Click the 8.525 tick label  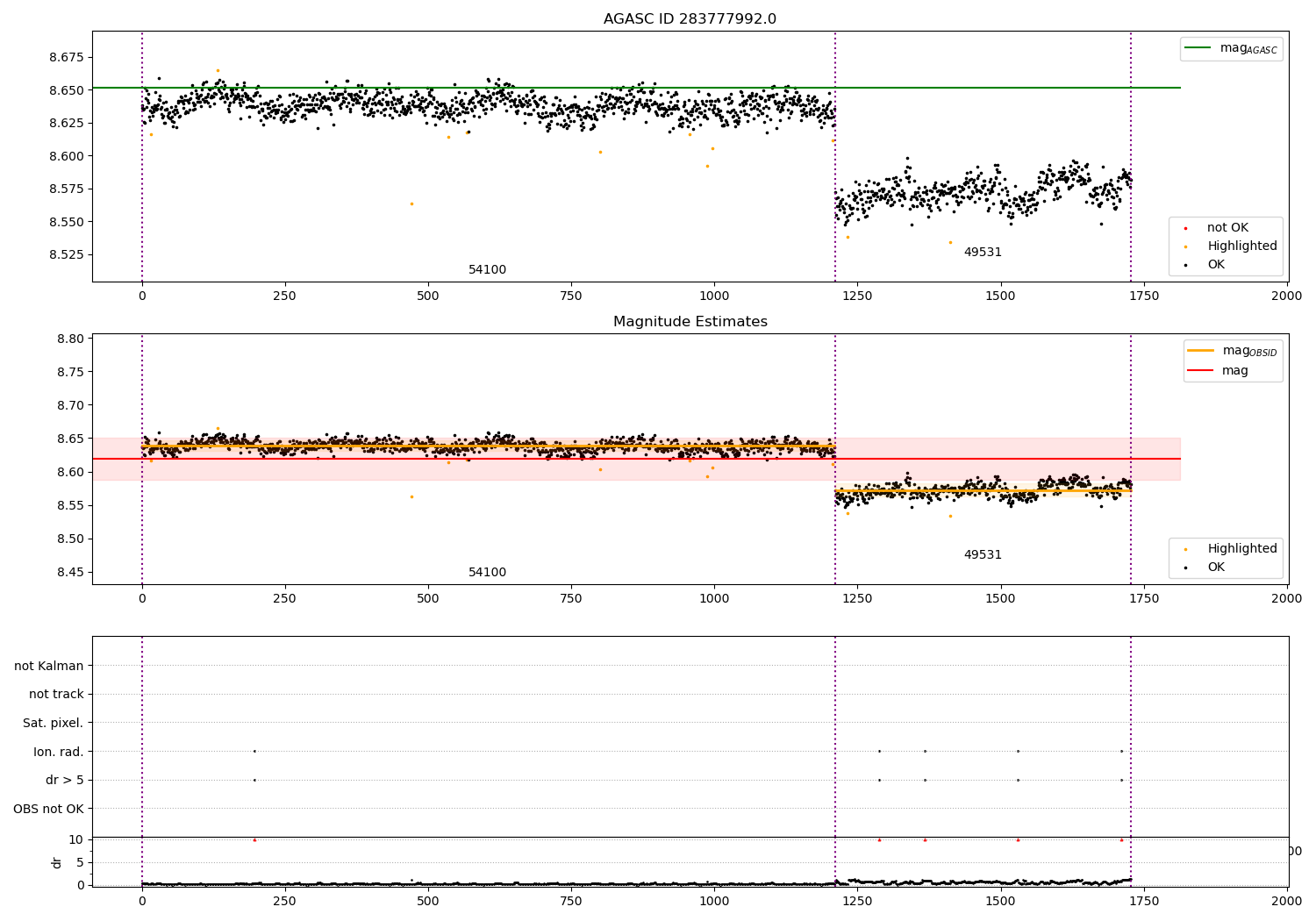(x=67, y=255)
